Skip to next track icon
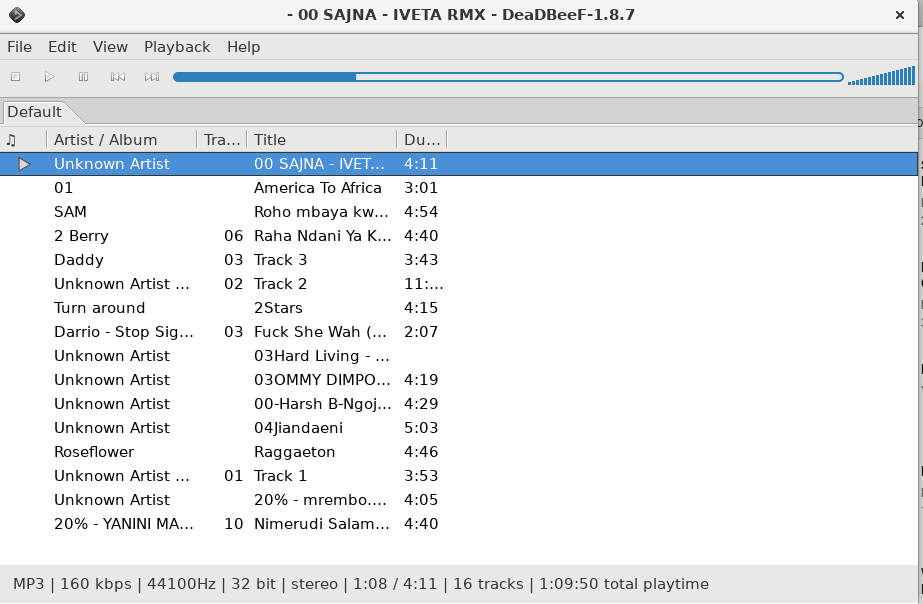 [x=151, y=76]
